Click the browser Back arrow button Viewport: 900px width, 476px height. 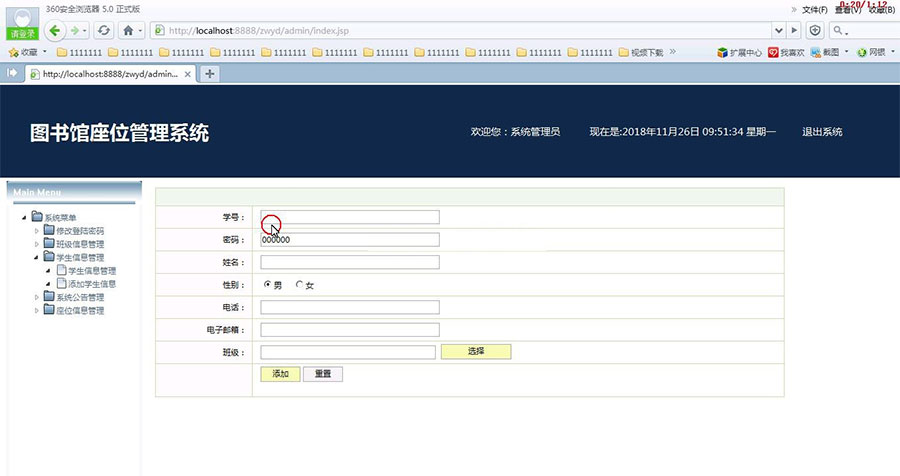[x=53, y=30]
